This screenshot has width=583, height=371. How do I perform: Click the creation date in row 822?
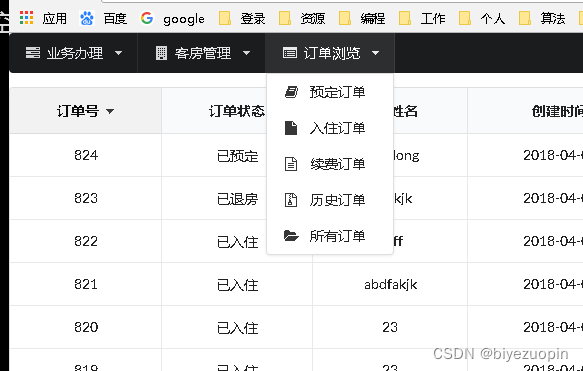553,241
